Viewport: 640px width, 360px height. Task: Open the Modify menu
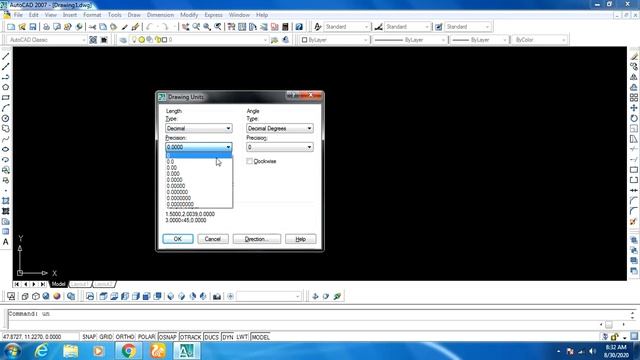[189, 15]
